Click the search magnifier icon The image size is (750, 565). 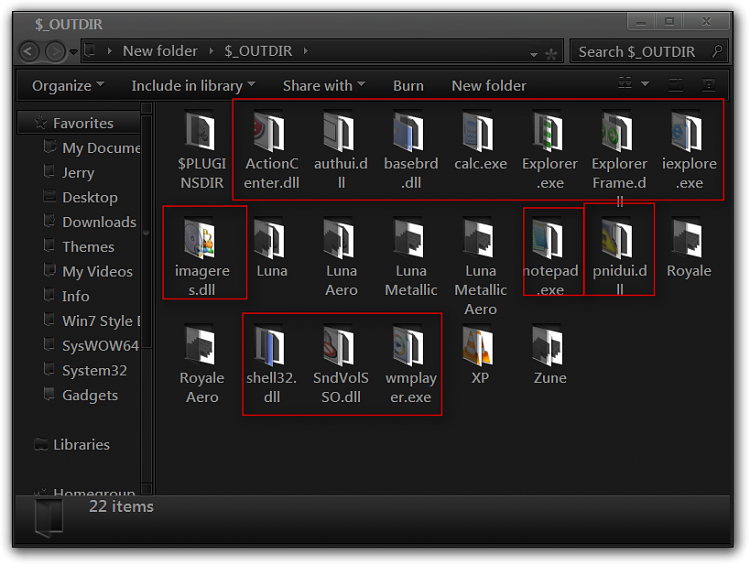coord(717,51)
